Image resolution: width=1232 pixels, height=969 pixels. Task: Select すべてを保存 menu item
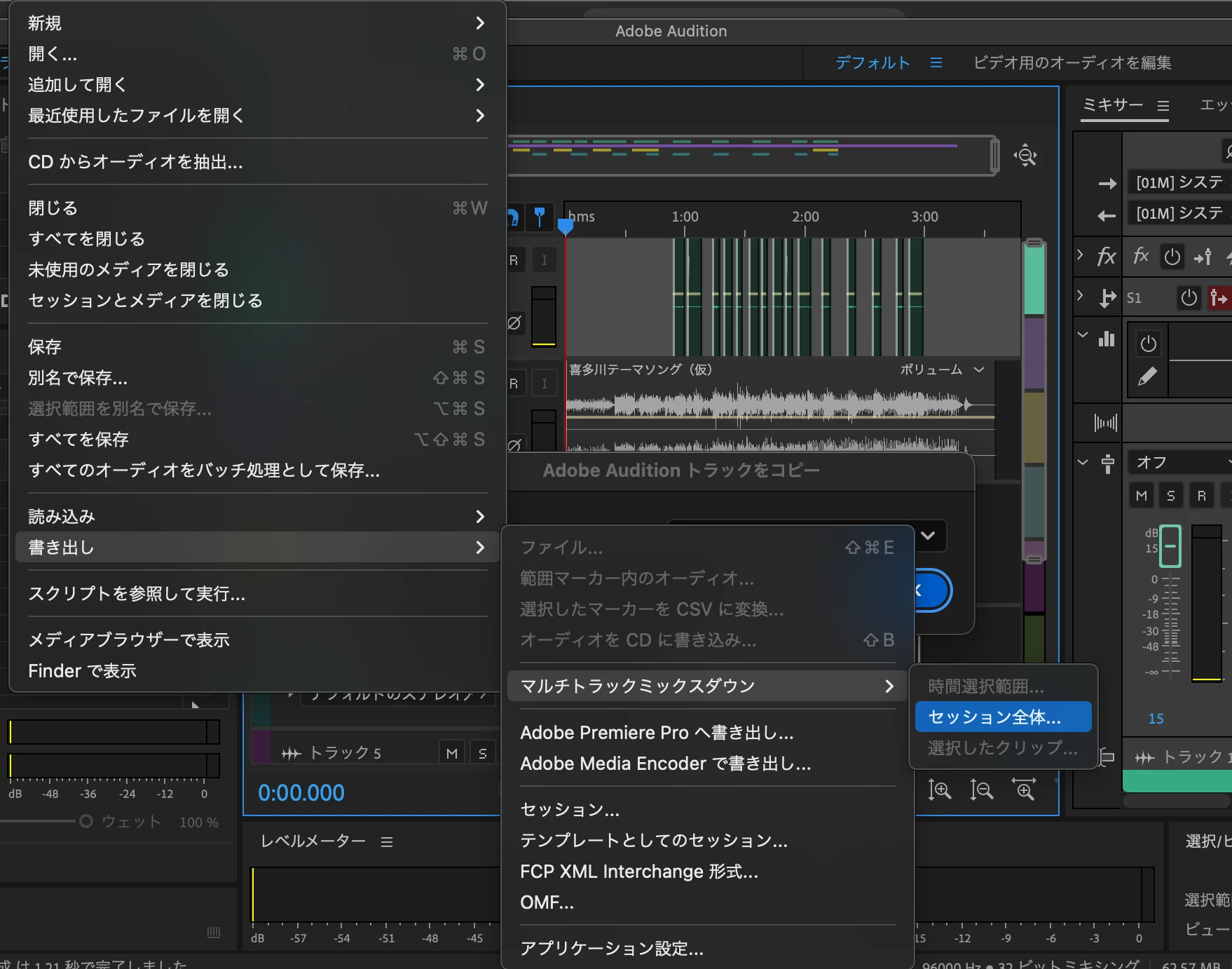click(257, 440)
